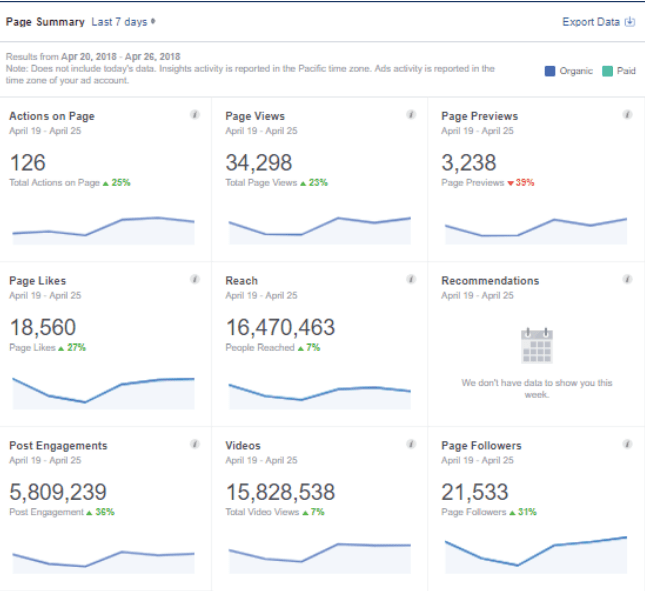Click the green Paid legend swatch
645x591 pixels.
click(607, 71)
